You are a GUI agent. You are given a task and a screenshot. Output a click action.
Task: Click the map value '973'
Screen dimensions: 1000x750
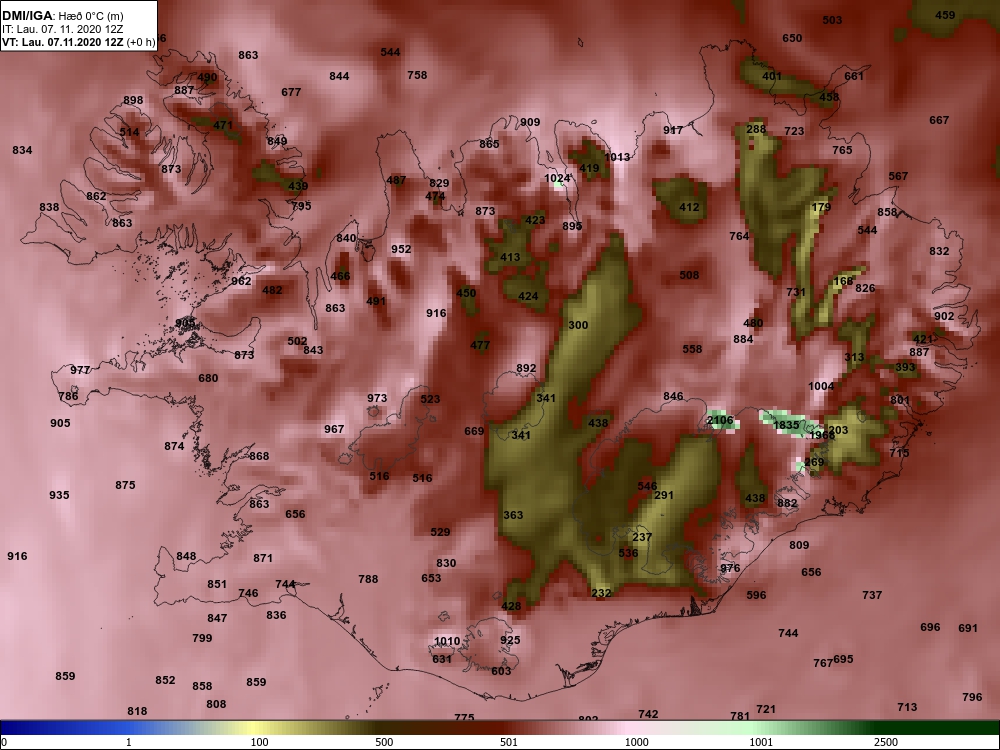coord(376,398)
